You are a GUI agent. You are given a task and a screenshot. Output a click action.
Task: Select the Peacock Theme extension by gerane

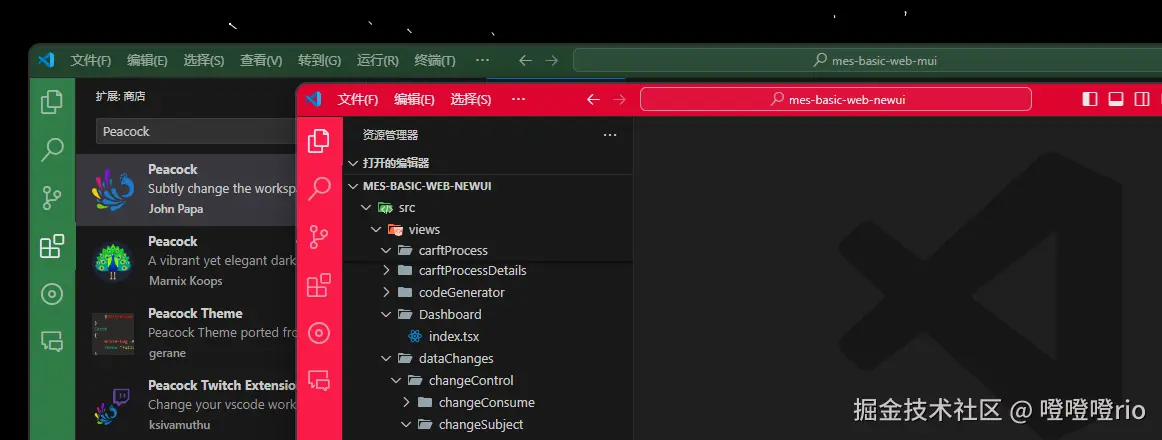point(186,333)
